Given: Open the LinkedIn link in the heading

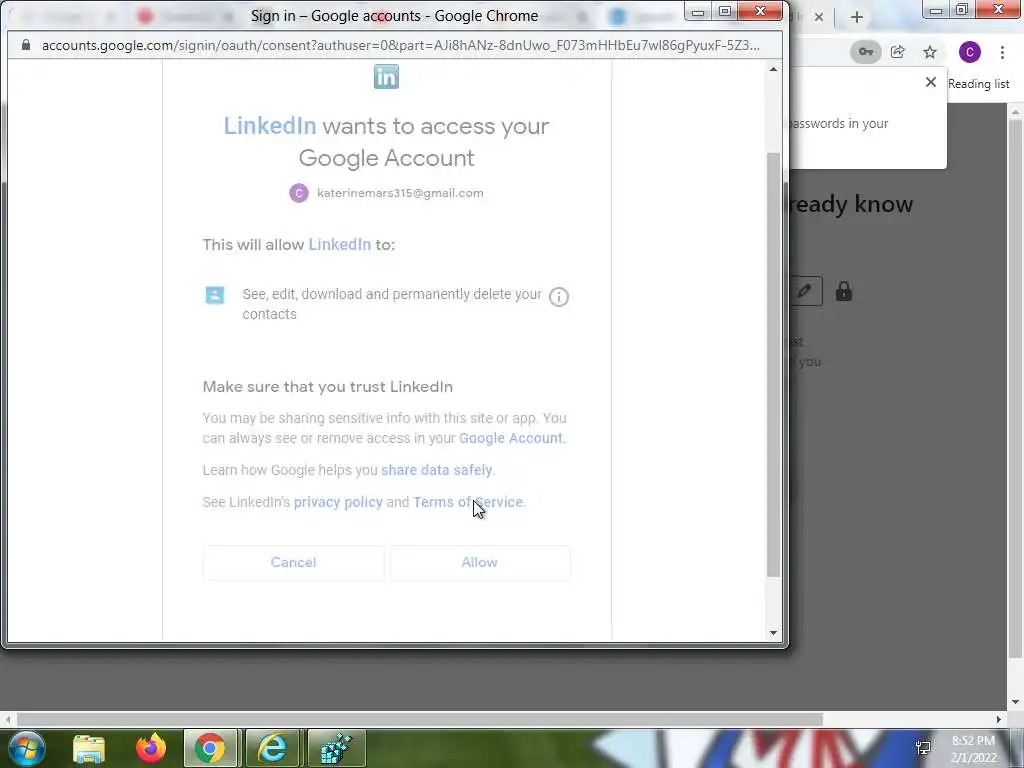Looking at the screenshot, I should [x=270, y=125].
